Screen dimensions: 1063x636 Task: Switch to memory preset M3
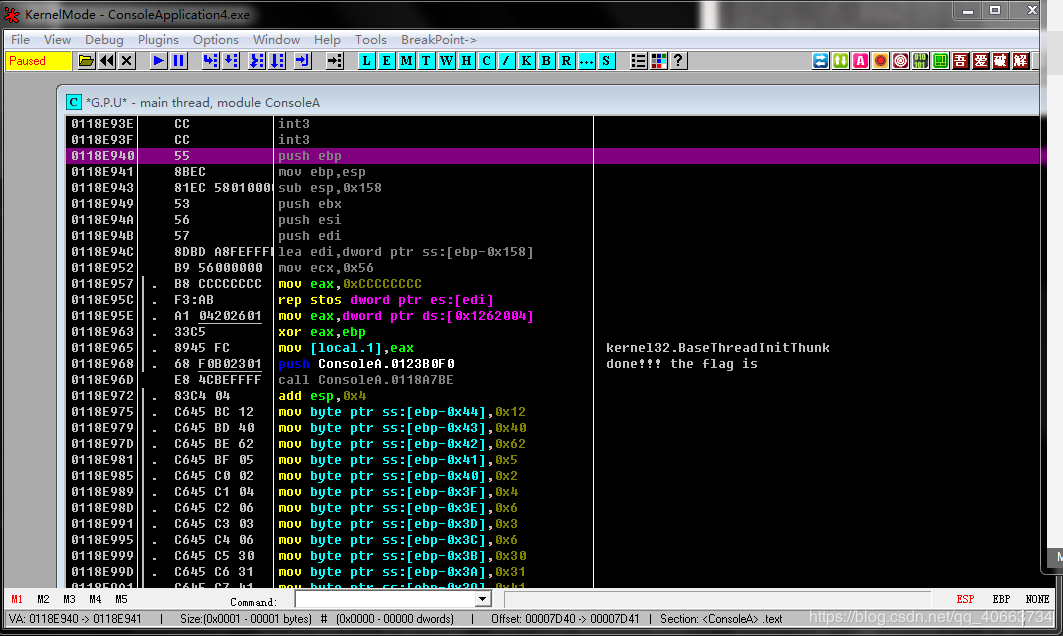coord(69,599)
